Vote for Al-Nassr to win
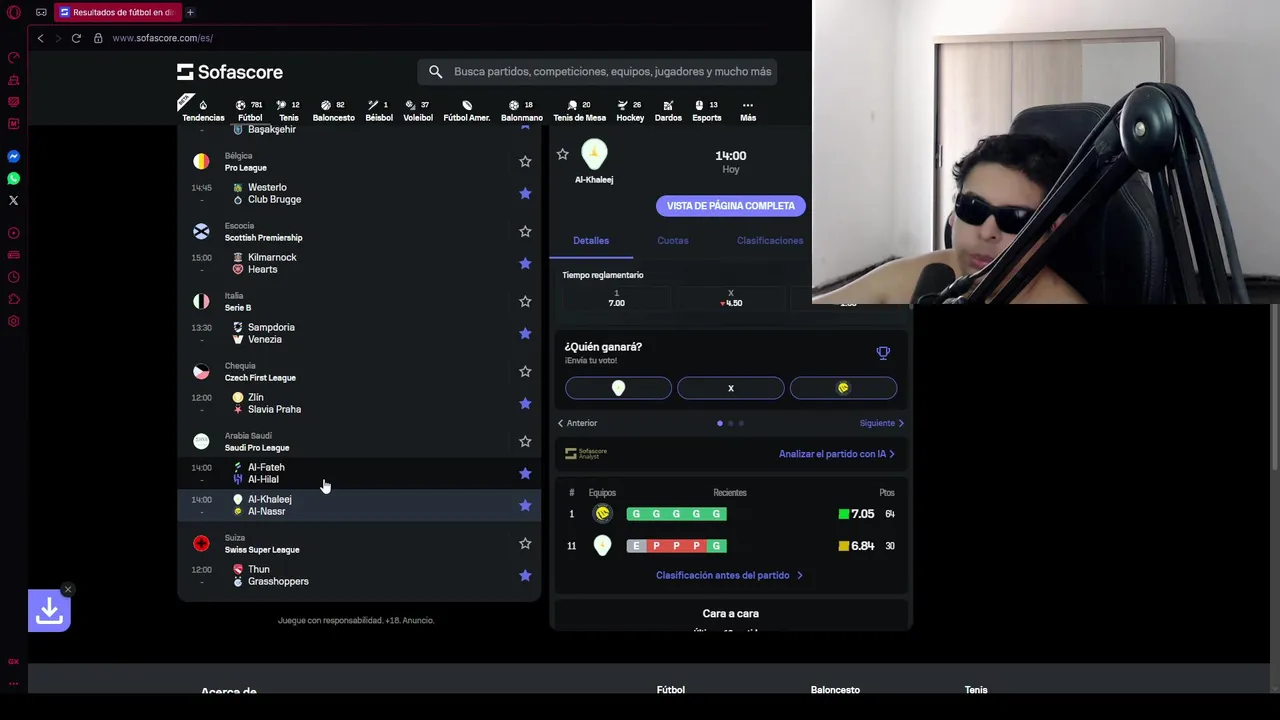Screen dimensions: 1280x720 tap(843, 388)
